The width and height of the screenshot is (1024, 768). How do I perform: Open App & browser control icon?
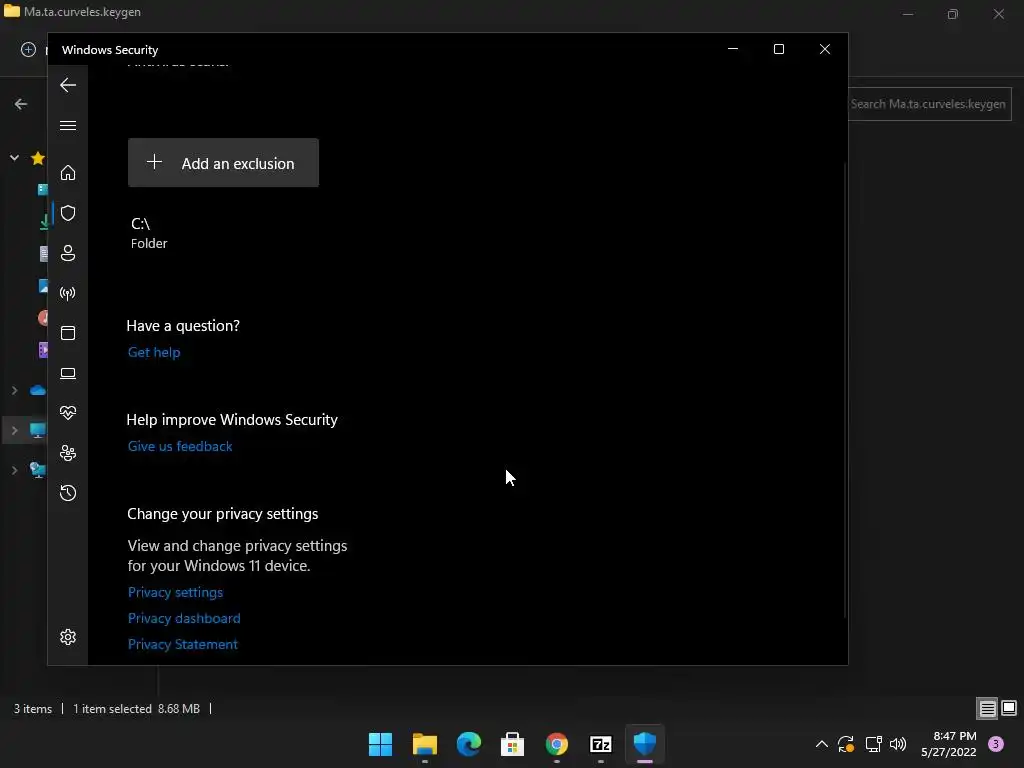tap(68, 333)
